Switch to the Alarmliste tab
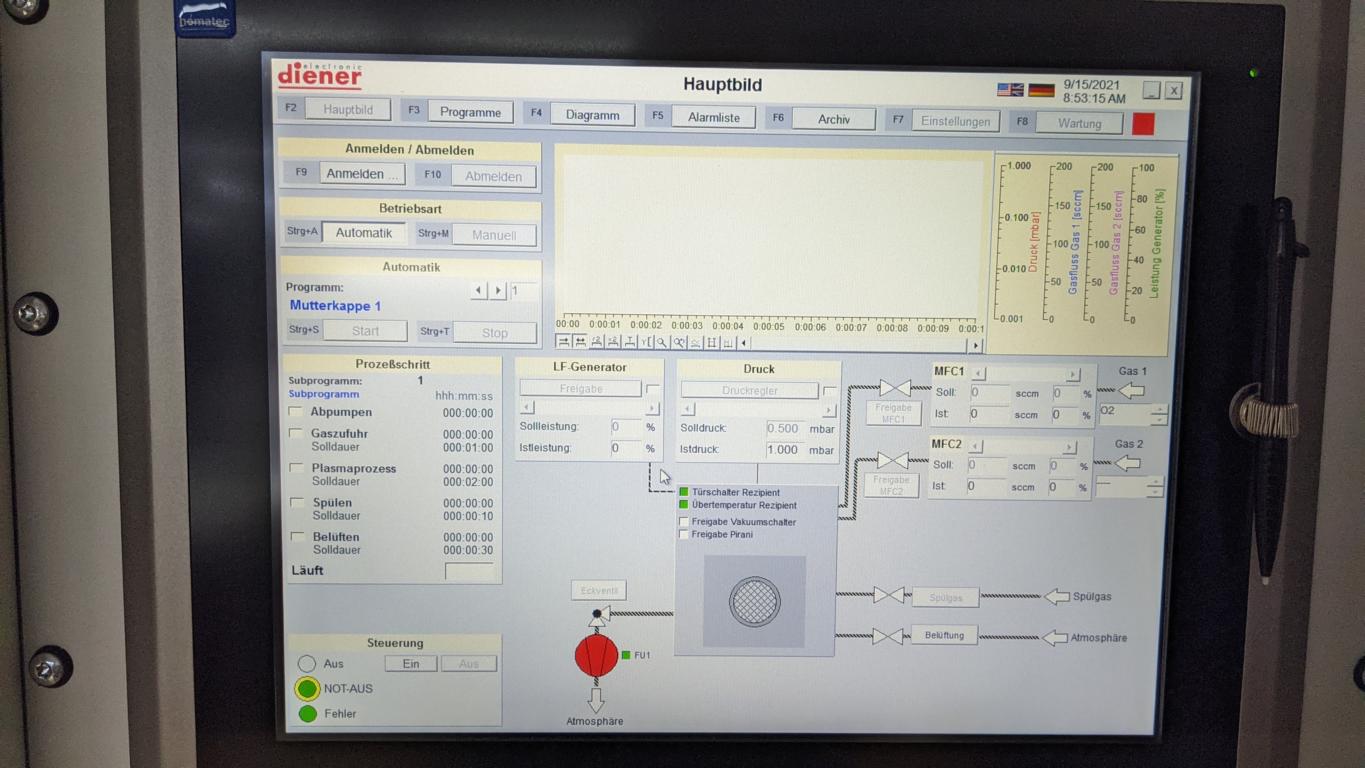The image size is (1365, 768). pyautogui.click(x=712, y=117)
